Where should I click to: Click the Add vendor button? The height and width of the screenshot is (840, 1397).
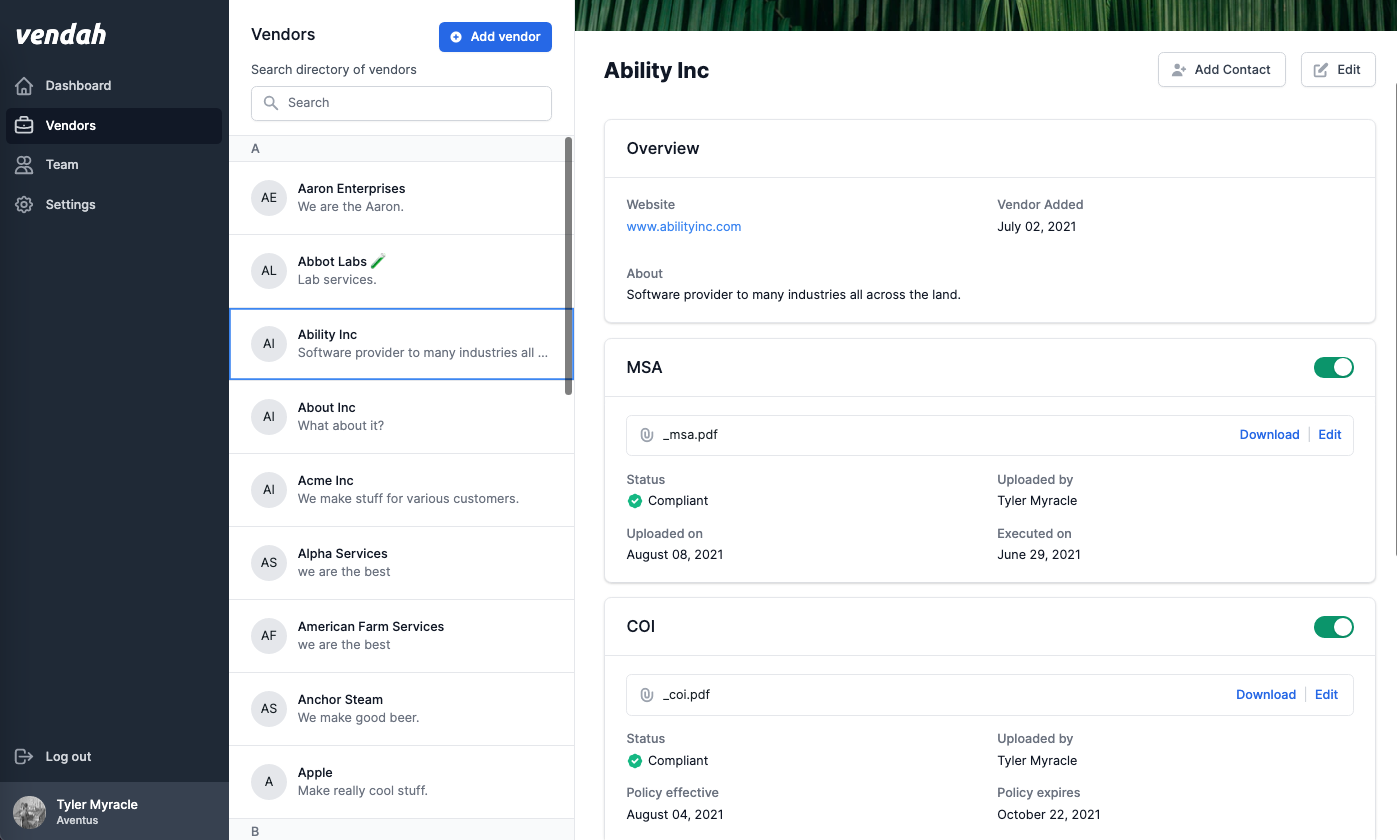tap(495, 37)
